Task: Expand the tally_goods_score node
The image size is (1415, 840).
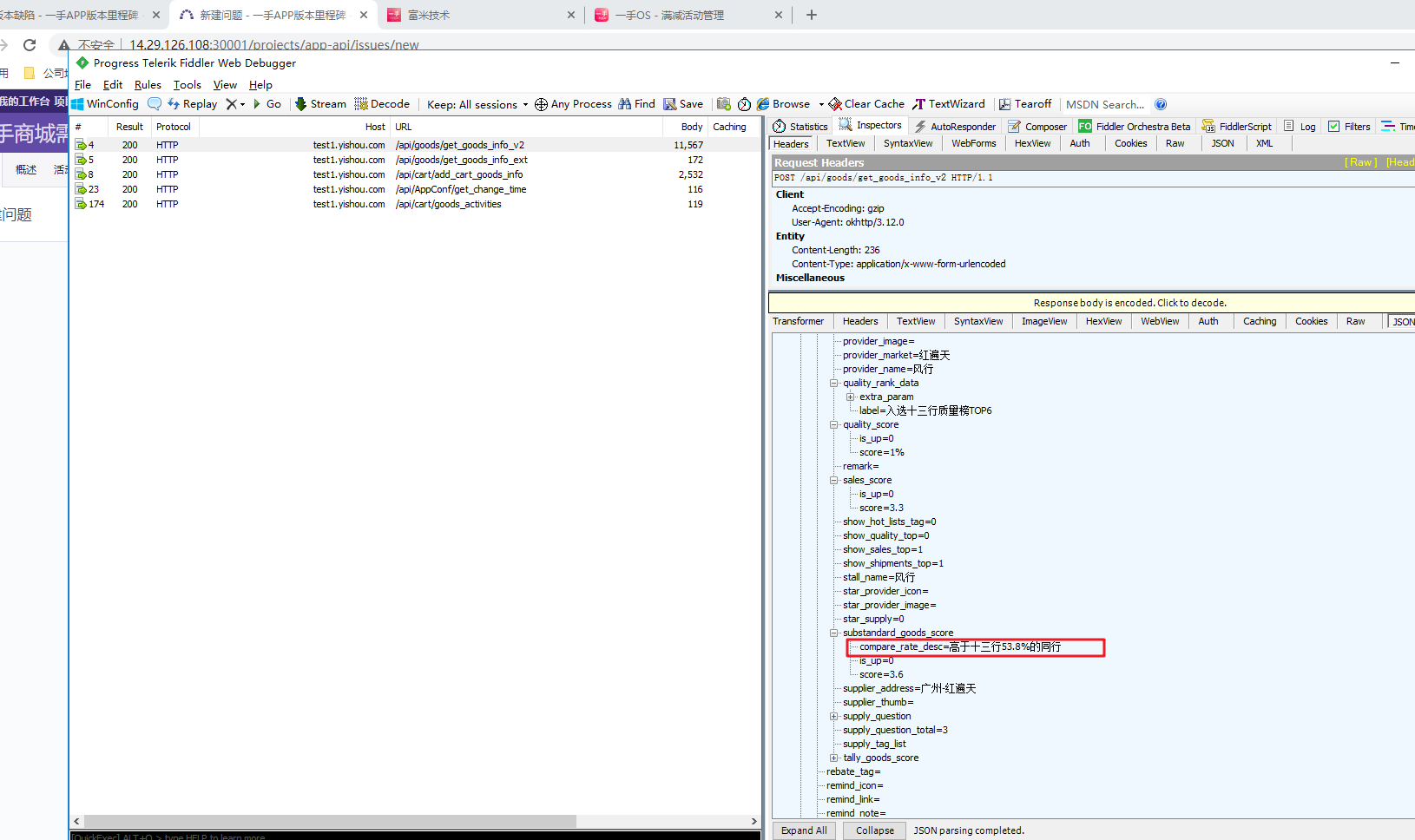Action: click(834, 758)
